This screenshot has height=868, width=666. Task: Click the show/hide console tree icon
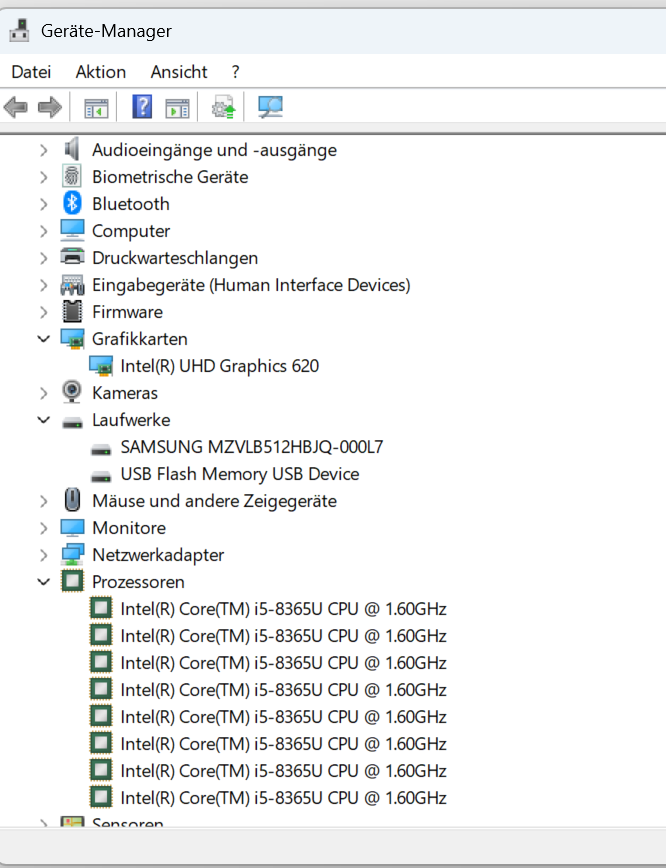pos(96,107)
